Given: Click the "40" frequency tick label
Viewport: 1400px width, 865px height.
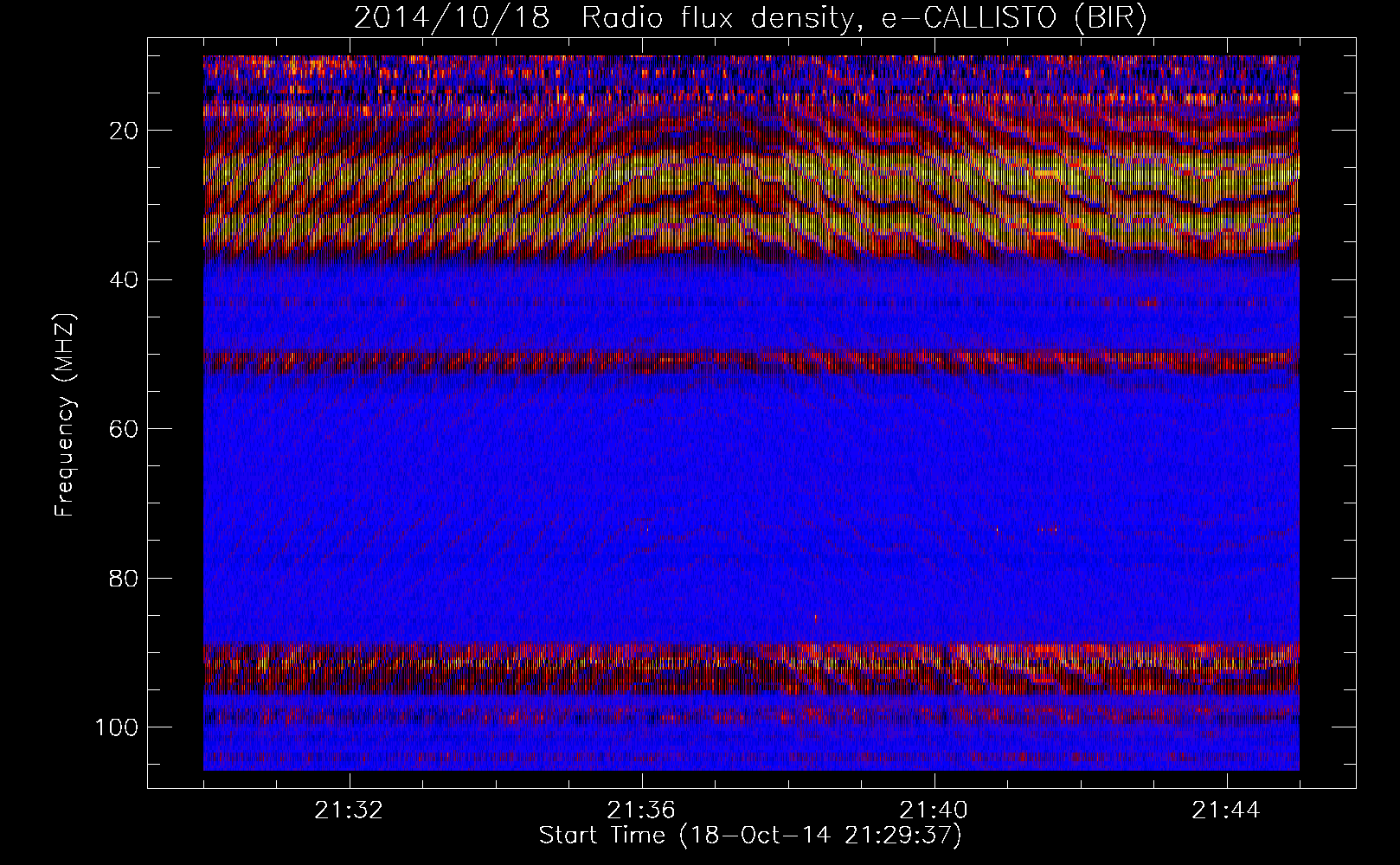Looking at the screenshot, I should pos(125,280).
